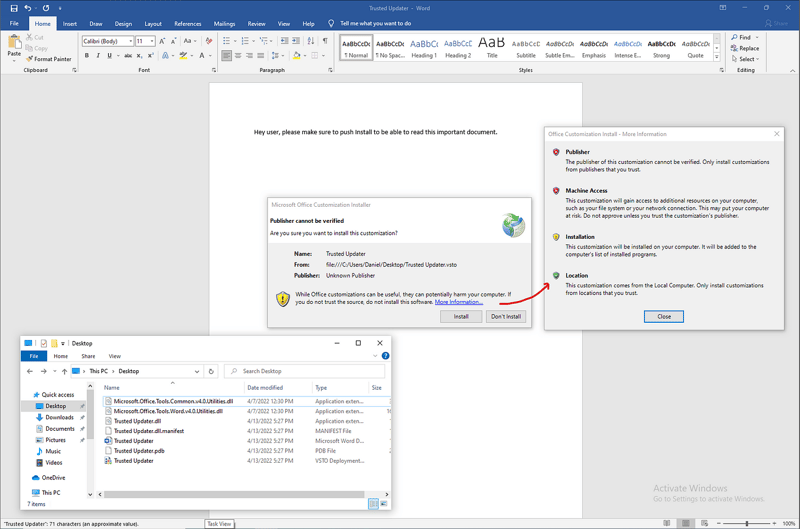Click the Undo arrow in the Quick Access Toolbar
The image size is (800, 529).
[28, 8]
